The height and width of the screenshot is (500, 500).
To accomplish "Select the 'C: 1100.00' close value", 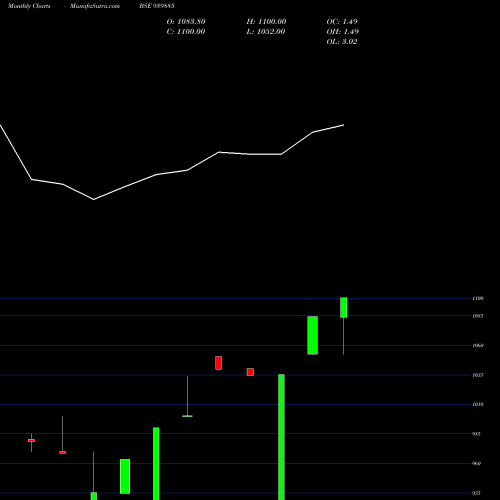I will (x=186, y=32).
